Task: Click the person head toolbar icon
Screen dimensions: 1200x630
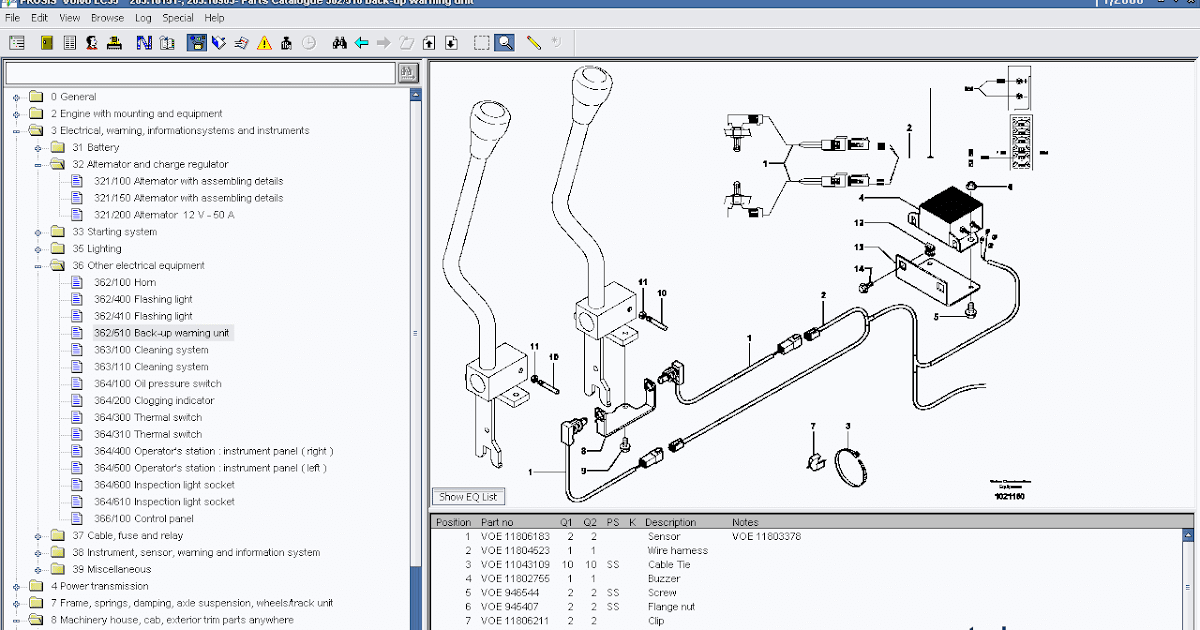Action: [92, 43]
